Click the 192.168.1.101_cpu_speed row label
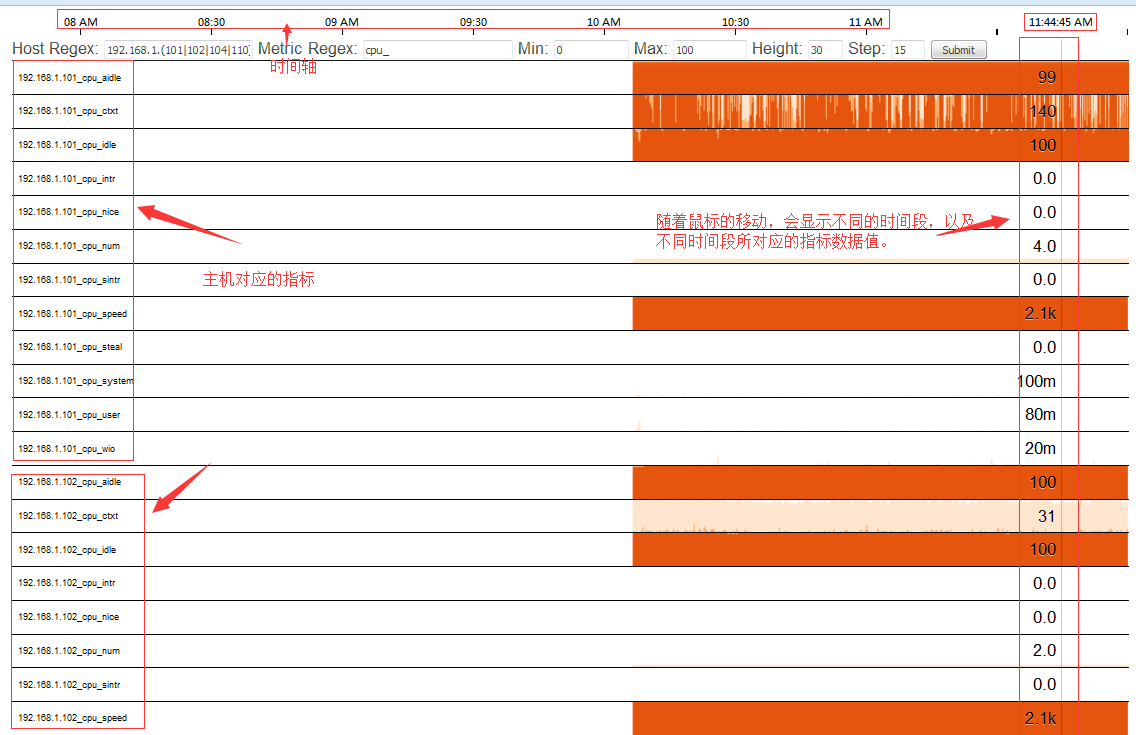The image size is (1136, 735). click(x=72, y=314)
